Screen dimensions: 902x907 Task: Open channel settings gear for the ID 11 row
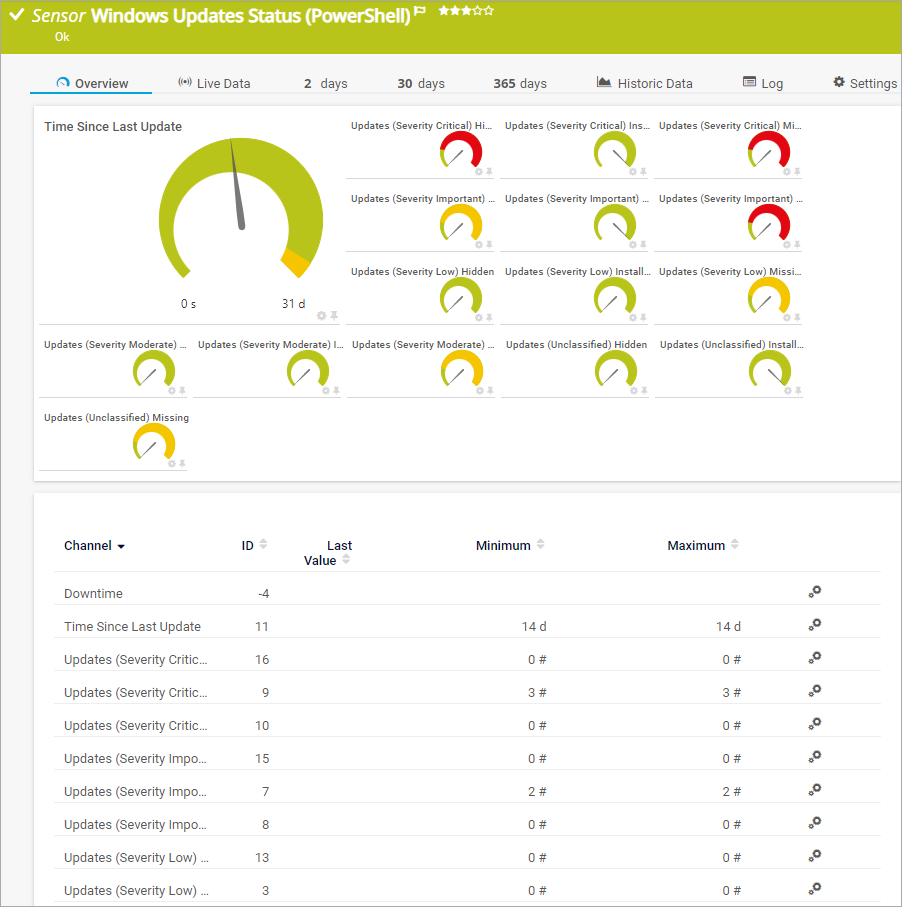click(x=815, y=625)
